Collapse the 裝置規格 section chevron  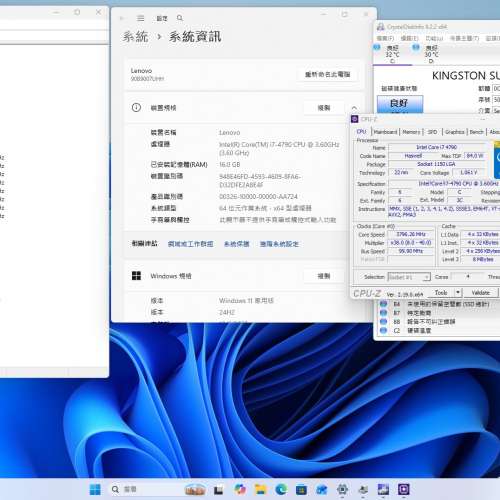click(354, 108)
